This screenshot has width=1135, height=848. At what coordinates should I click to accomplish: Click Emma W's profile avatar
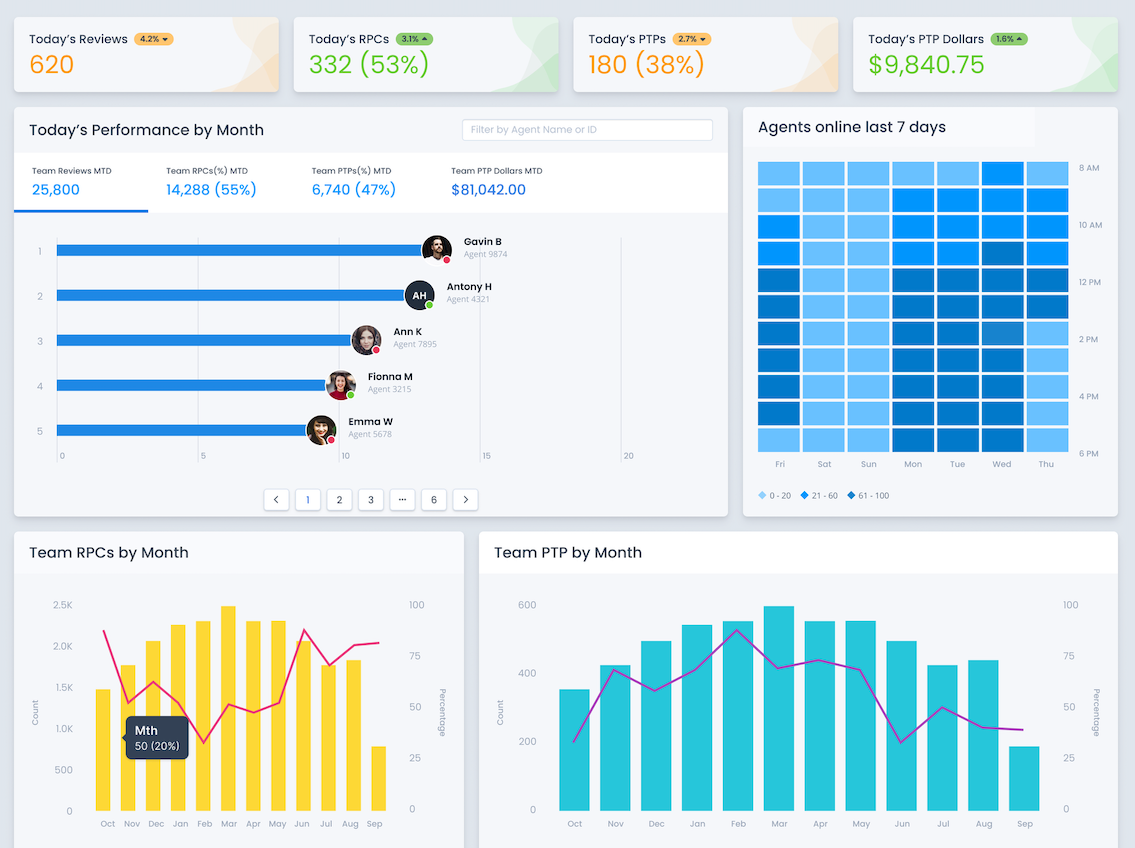click(322, 430)
